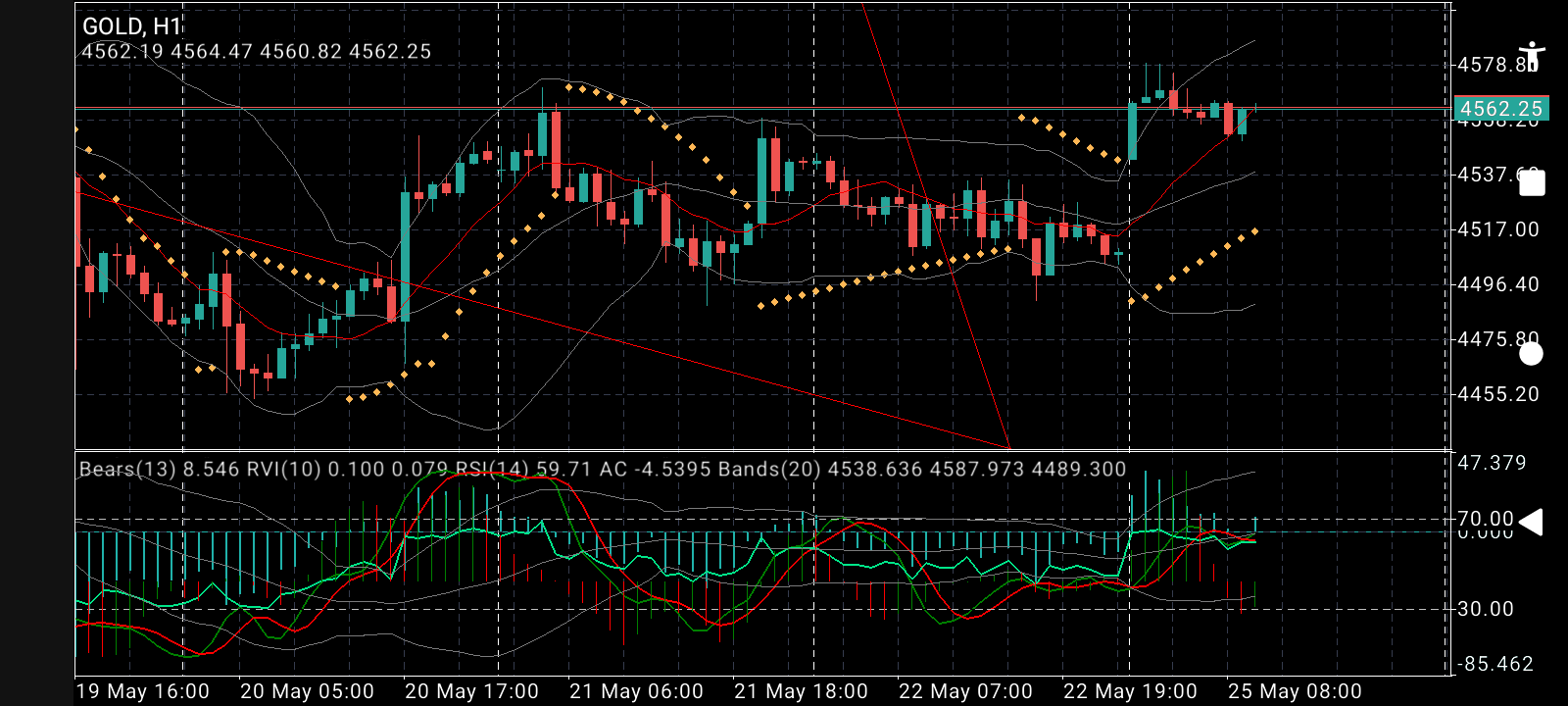Tap the 30.00 RSI level label
The width and height of the screenshot is (1568, 706).
(1486, 609)
